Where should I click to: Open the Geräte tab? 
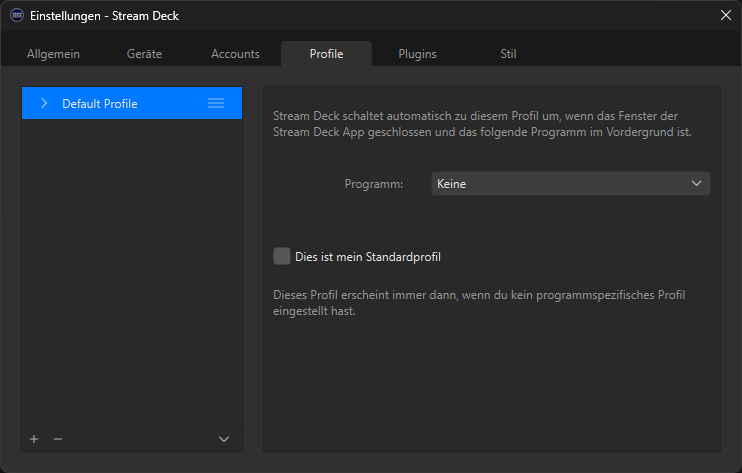[144, 54]
